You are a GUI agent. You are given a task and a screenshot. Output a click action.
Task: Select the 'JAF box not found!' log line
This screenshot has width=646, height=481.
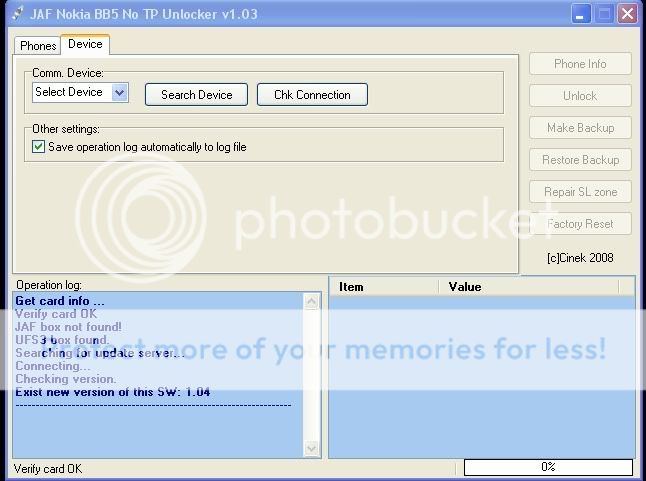[x=68, y=327]
